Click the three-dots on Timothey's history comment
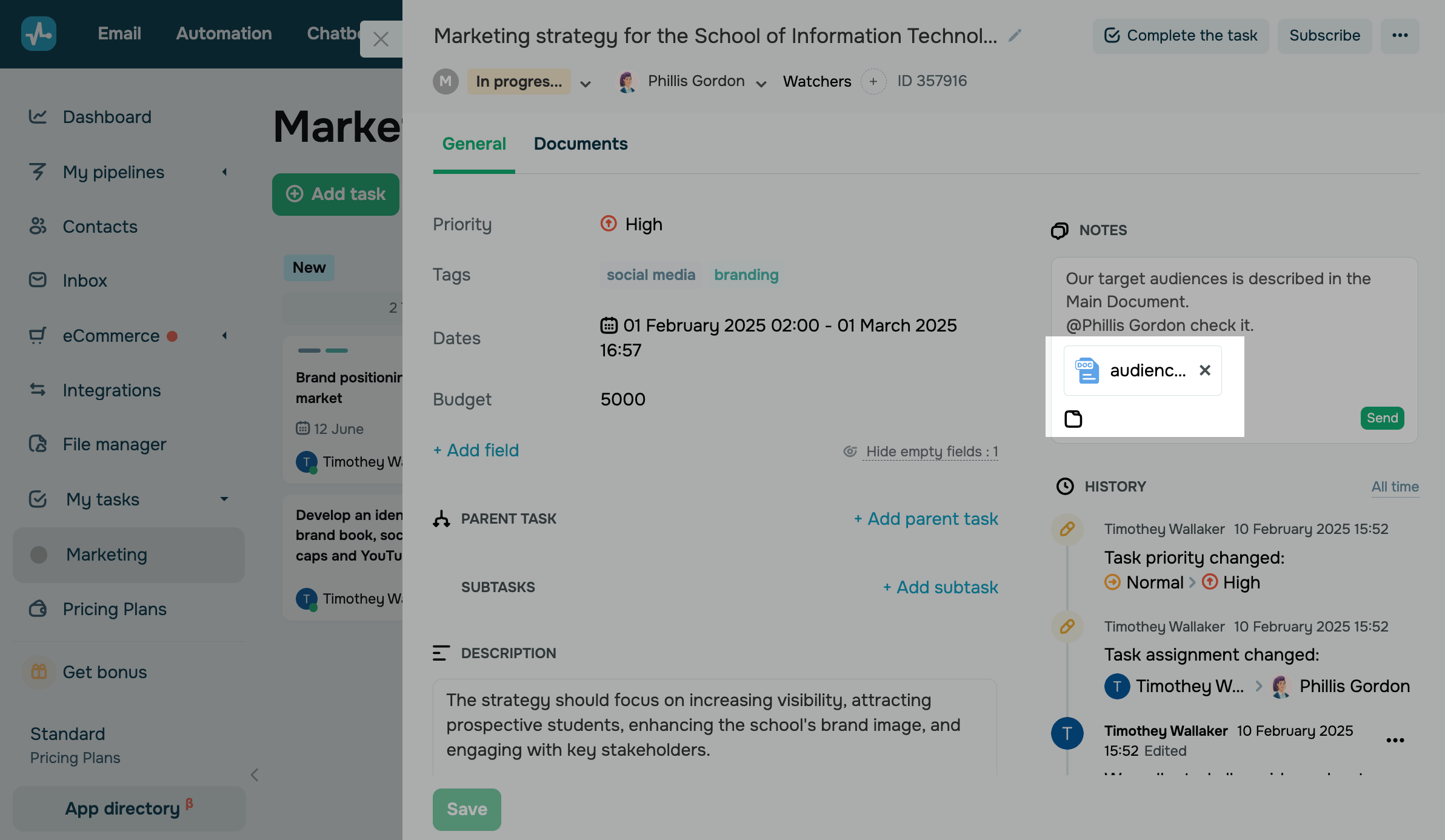 point(1395,740)
